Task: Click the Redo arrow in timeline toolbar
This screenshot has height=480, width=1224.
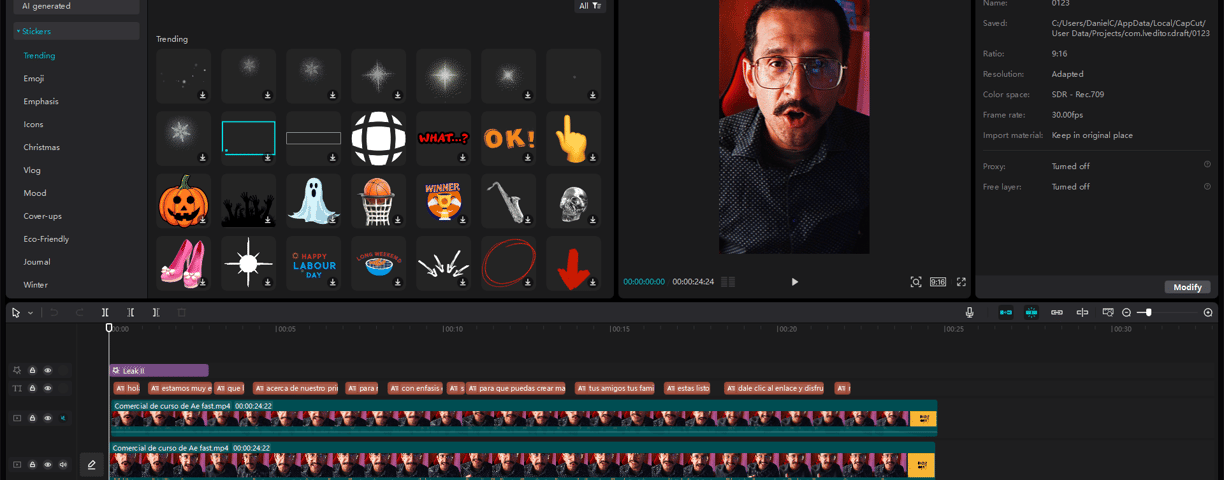Action: [x=80, y=313]
